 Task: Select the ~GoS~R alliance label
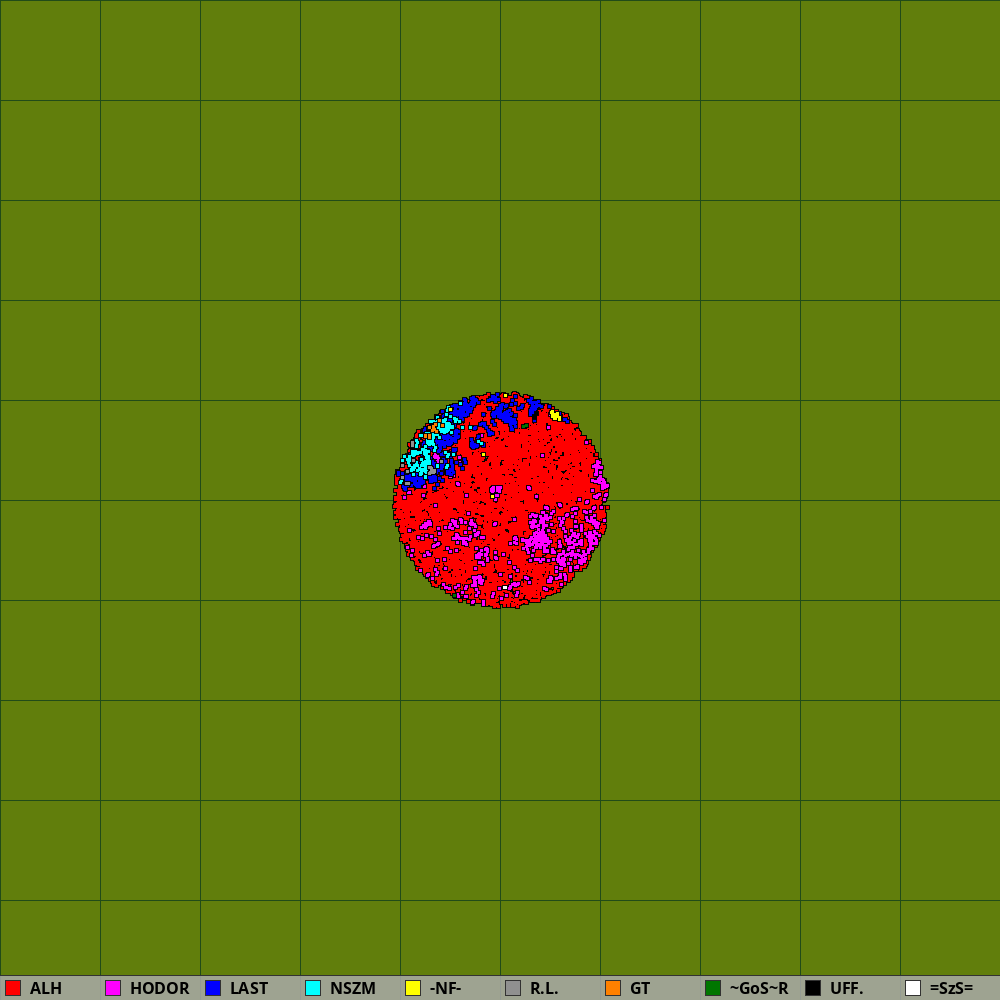point(759,988)
